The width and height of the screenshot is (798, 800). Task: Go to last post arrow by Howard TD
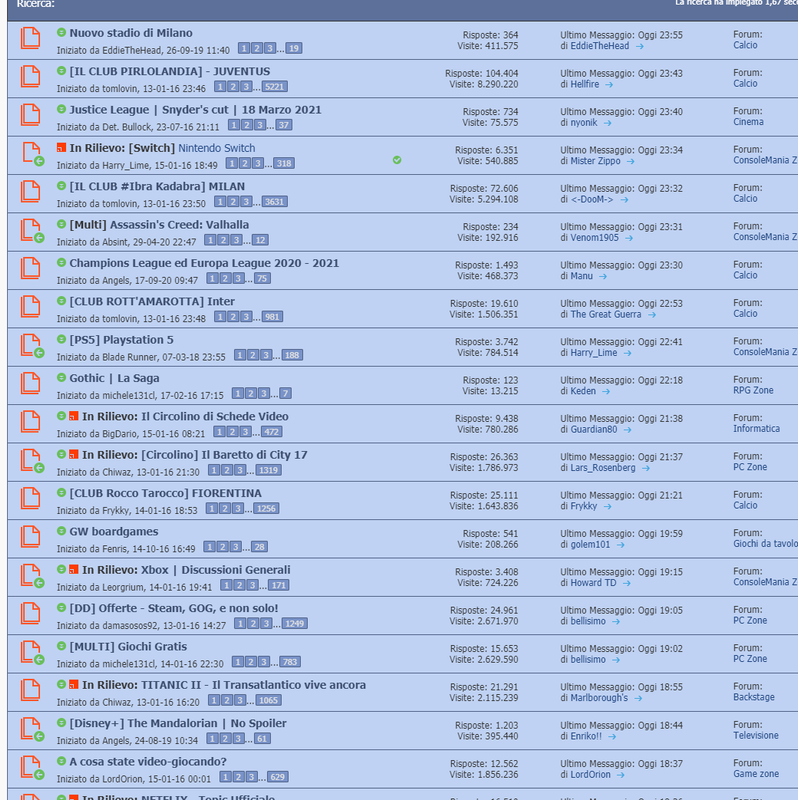626,583
